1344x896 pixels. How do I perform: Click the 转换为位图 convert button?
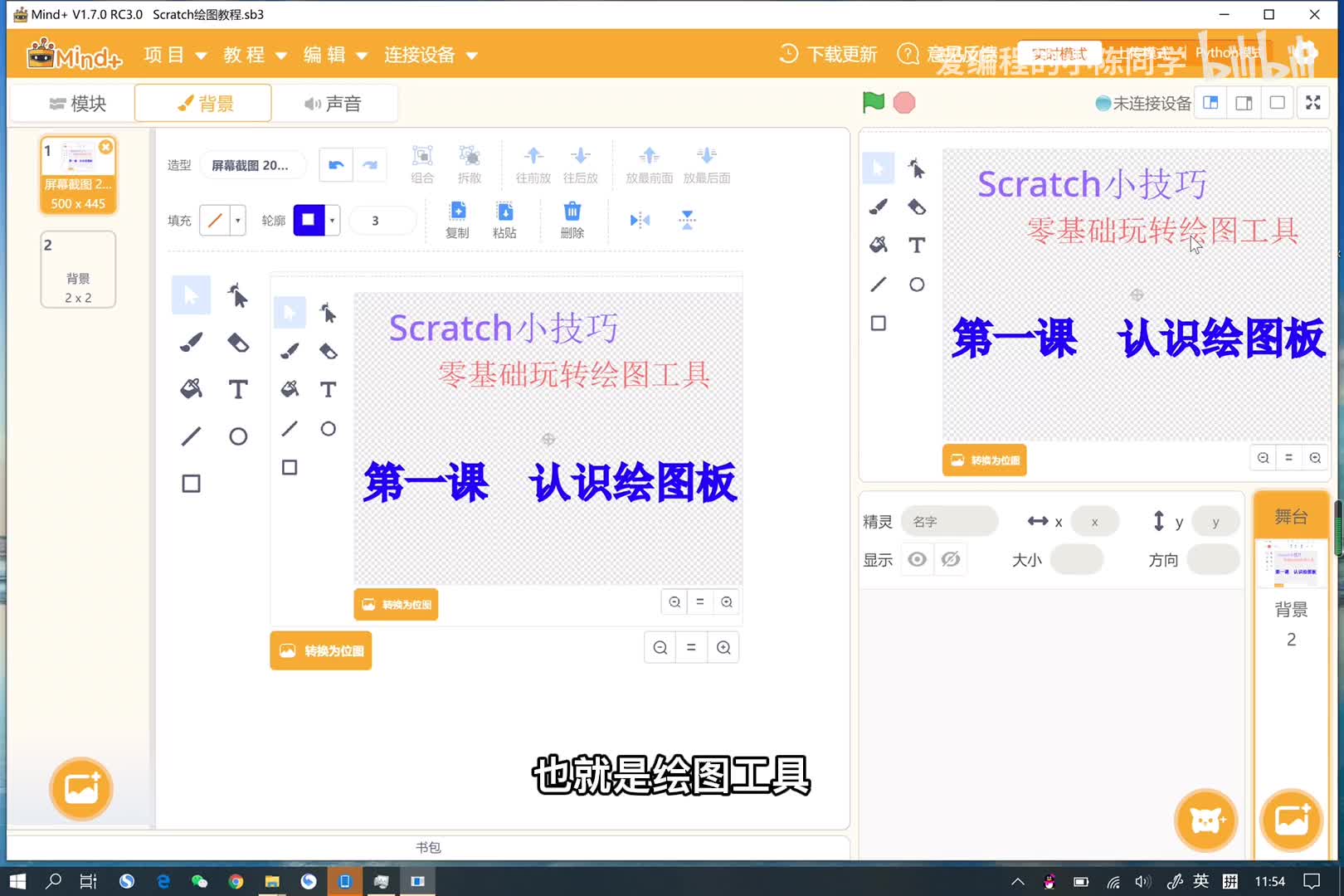tap(321, 650)
